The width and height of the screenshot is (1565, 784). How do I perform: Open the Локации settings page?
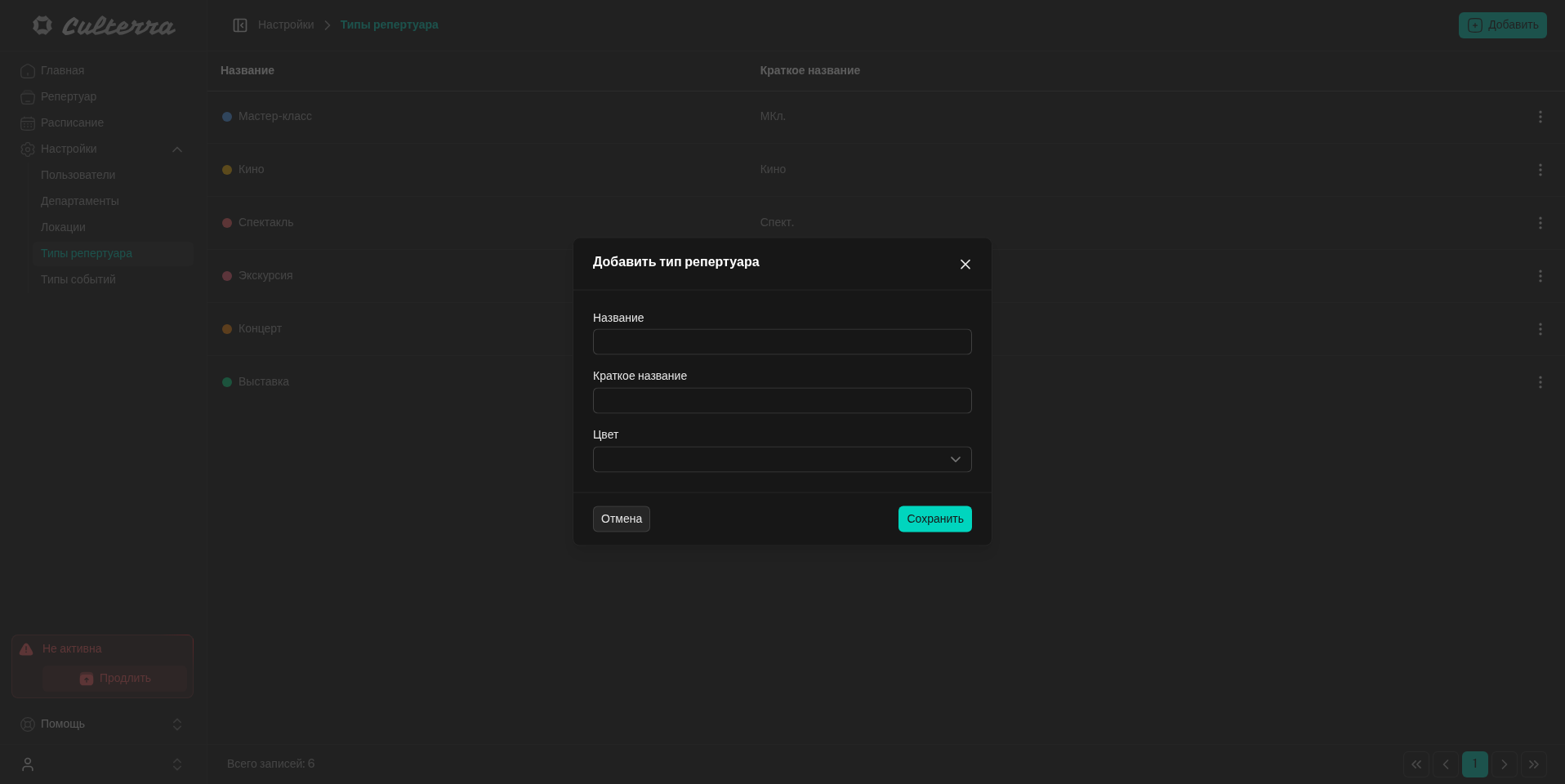63,227
